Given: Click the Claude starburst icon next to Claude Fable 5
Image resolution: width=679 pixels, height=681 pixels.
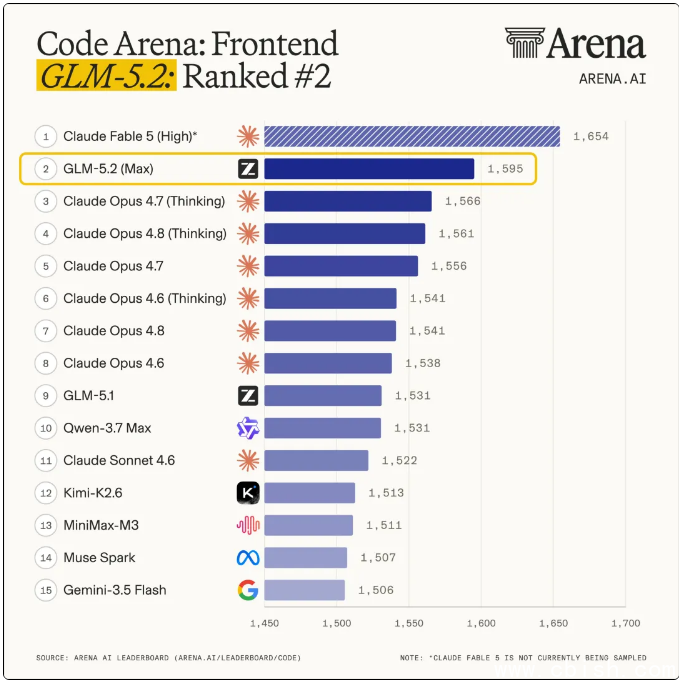Looking at the screenshot, I should 248,136.
